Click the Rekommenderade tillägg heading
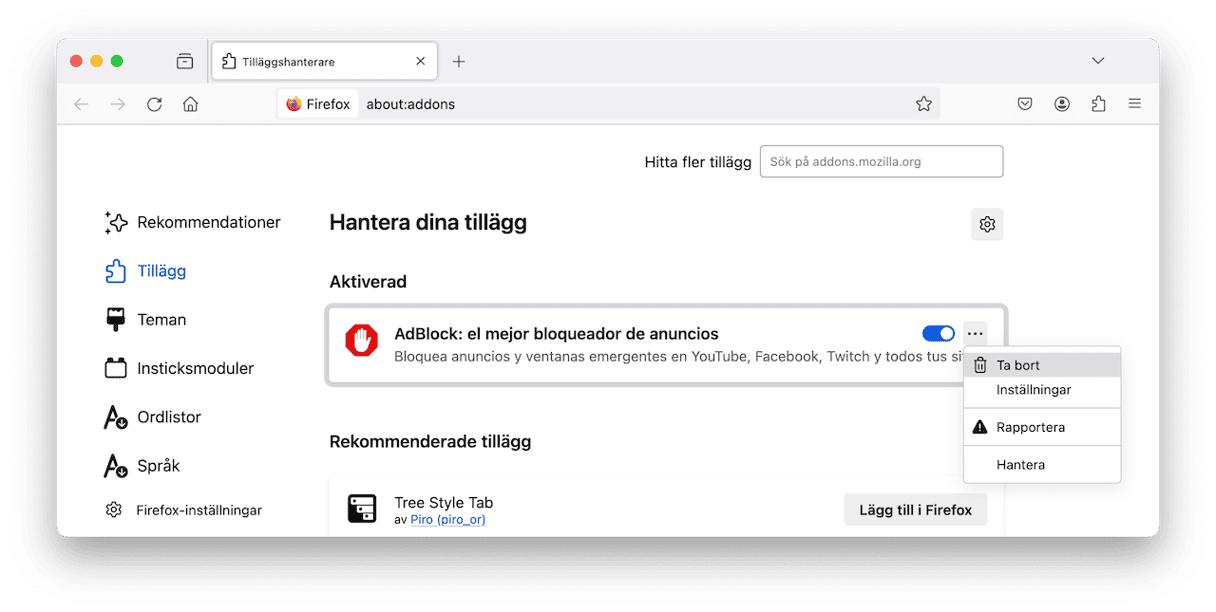 (430, 441)
